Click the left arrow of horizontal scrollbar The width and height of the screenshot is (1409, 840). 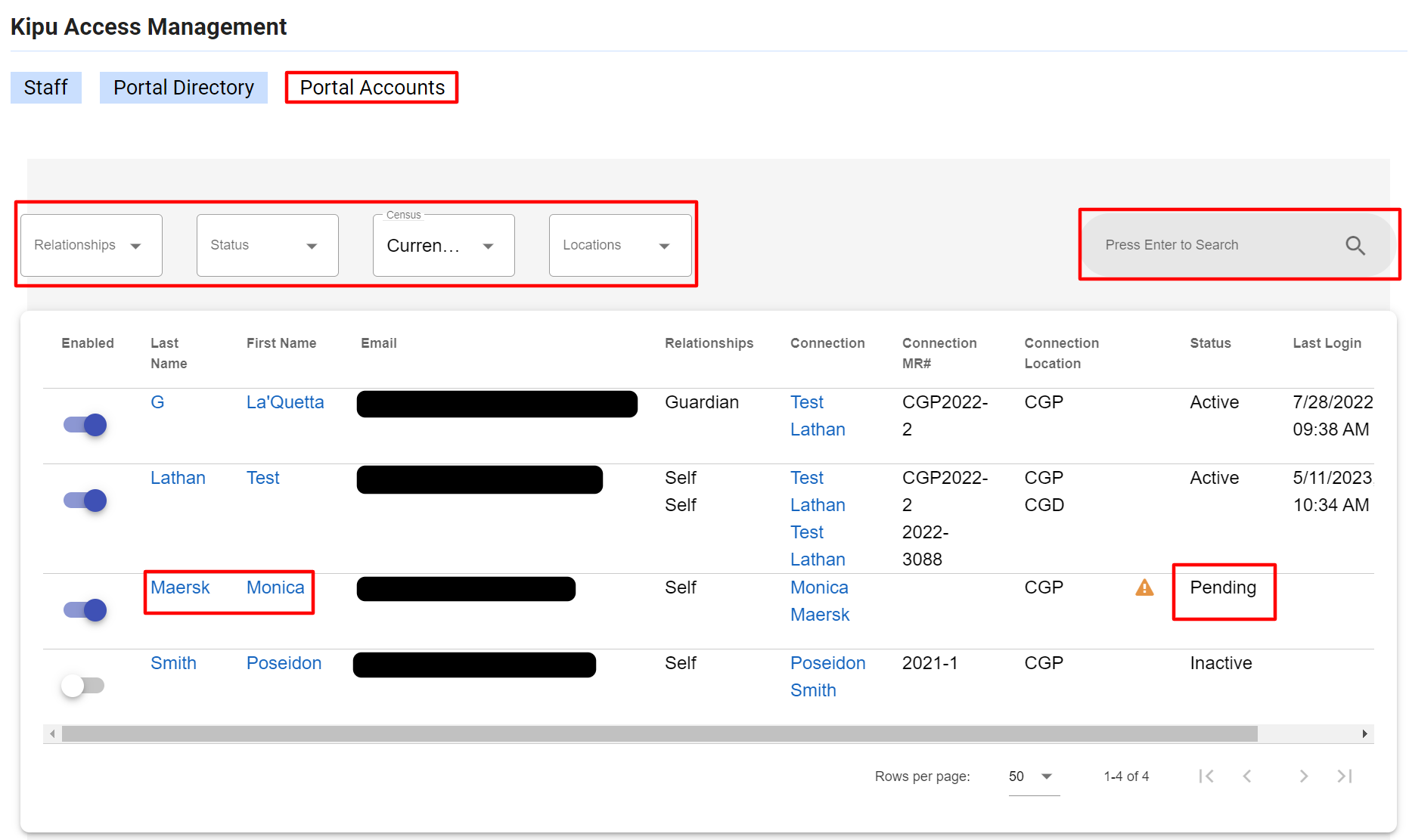tap(52, 733)
